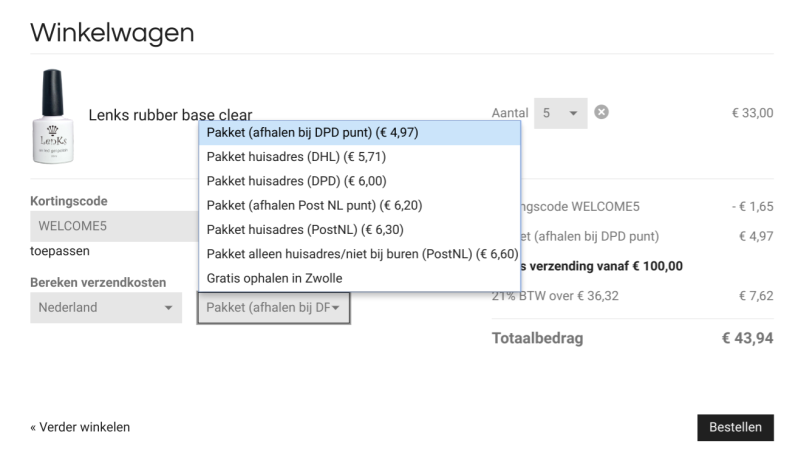798x460 pixels.
Task: Go back via Verder winkelen link
Action: point(80,427)
